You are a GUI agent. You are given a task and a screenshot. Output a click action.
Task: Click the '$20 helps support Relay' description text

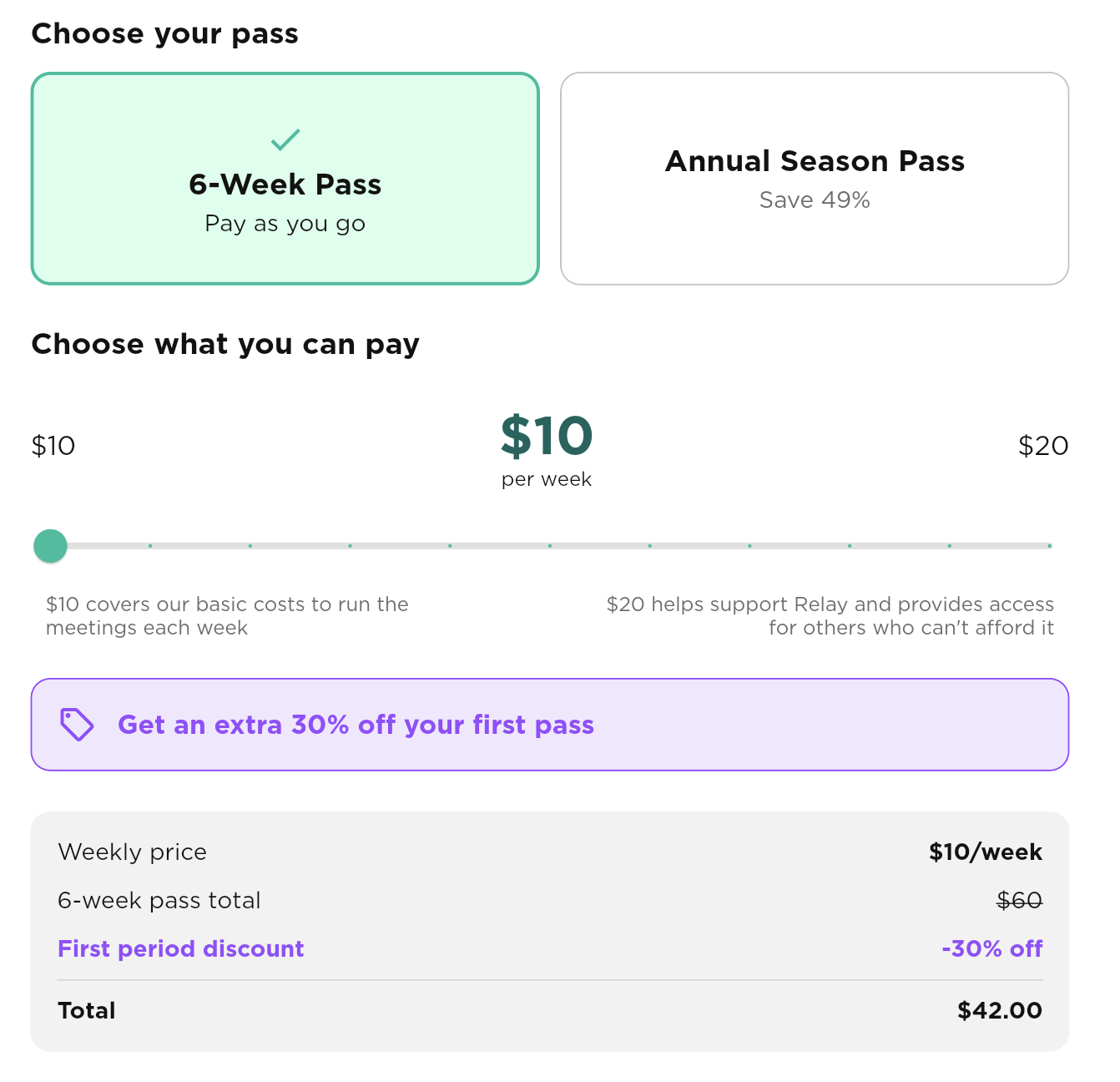(x=830, y=615)
